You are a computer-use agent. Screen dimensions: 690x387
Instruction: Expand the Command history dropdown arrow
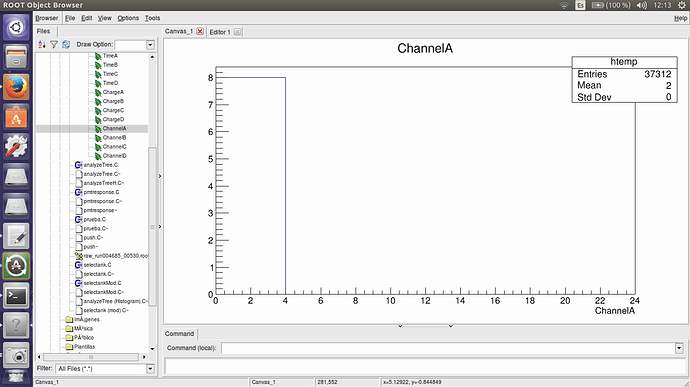pos(679,348)
